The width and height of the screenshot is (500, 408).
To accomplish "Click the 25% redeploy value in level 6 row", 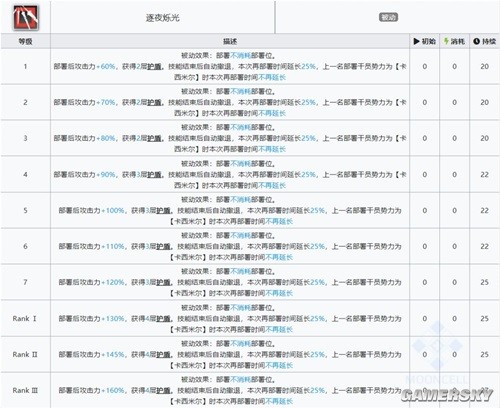I will [x=317, y=247].
